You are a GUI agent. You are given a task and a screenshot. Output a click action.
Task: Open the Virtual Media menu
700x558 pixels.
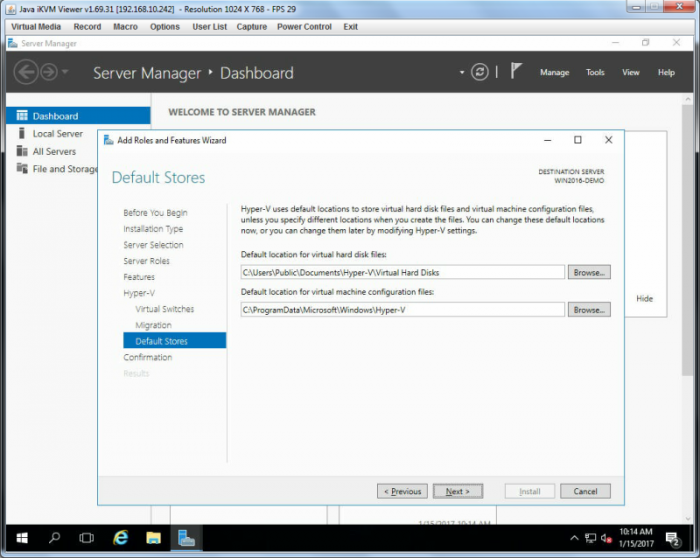[36, 27]
